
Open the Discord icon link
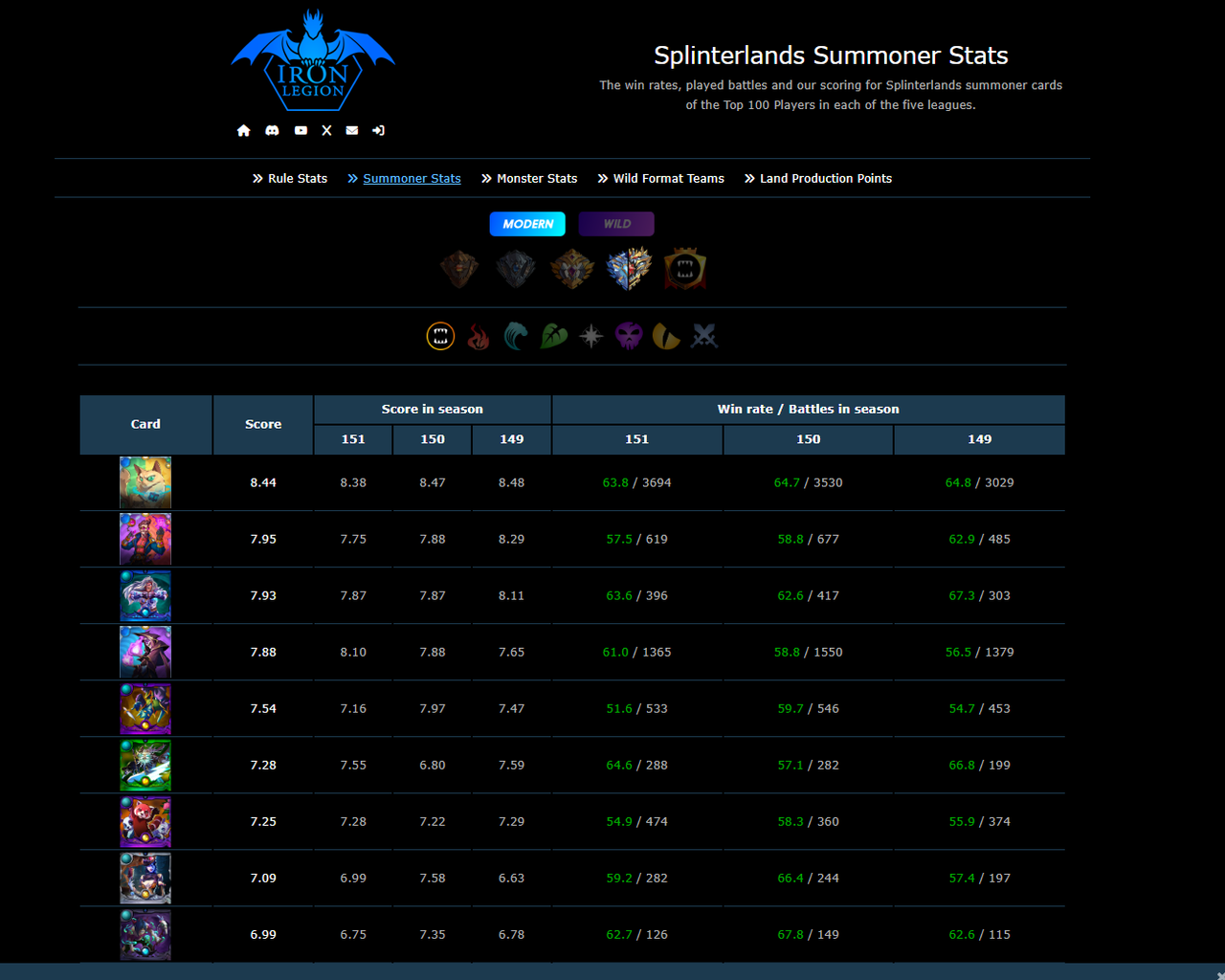pos(272,130)
